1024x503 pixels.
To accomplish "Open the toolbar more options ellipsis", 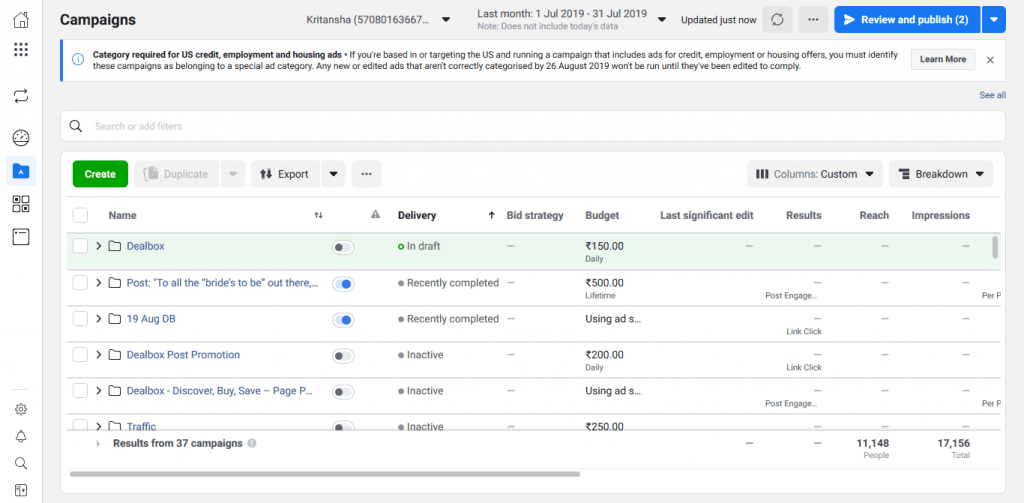I will point(366,174).
